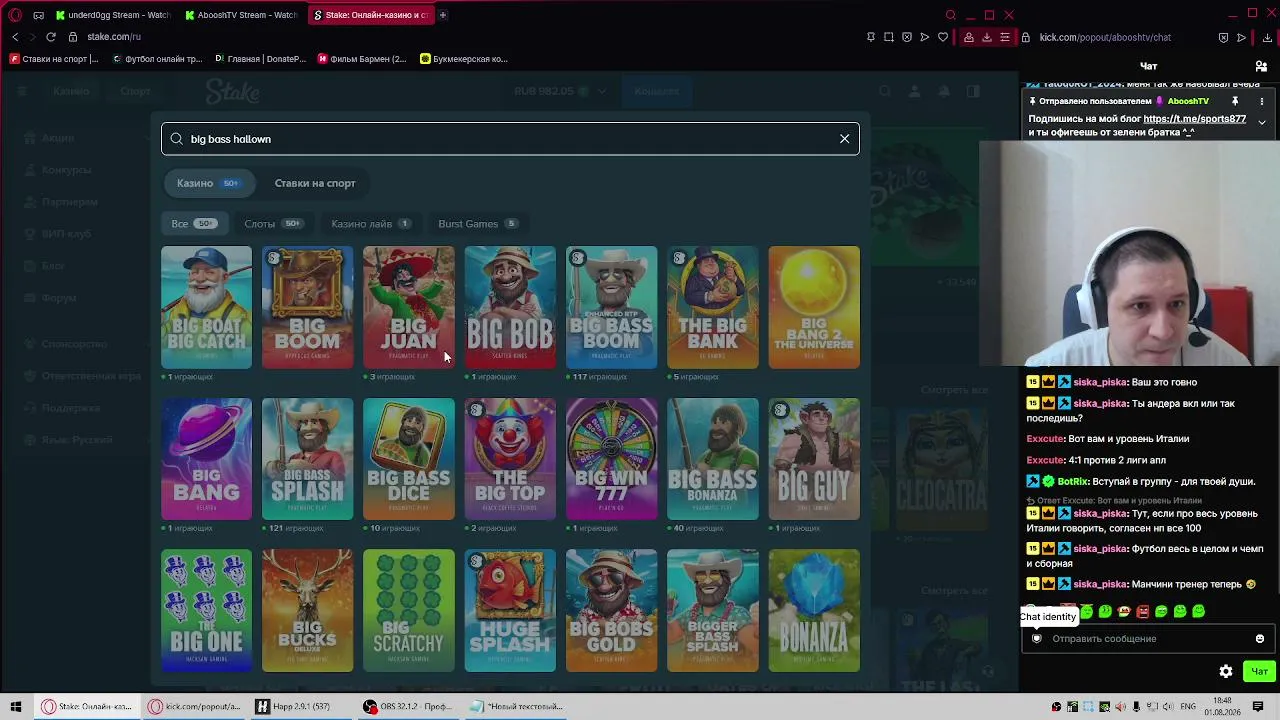Open The Big Bank game
The image size is (1280, 720).
[712, 307]
